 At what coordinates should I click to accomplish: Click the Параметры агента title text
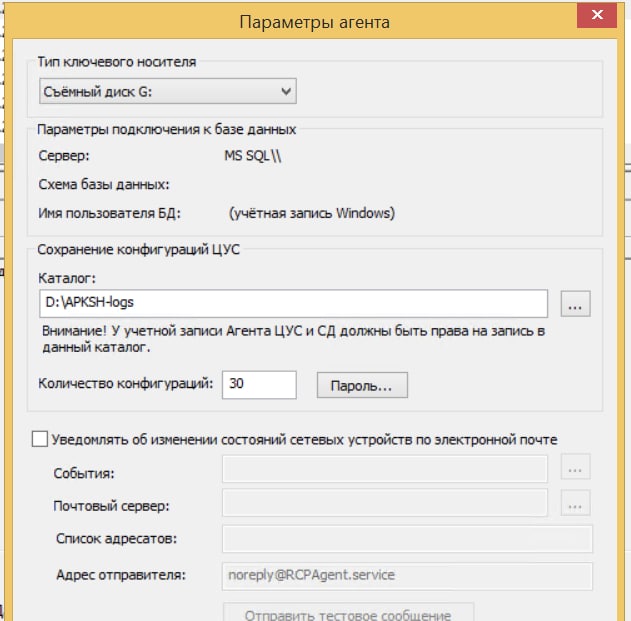point(315,22)
